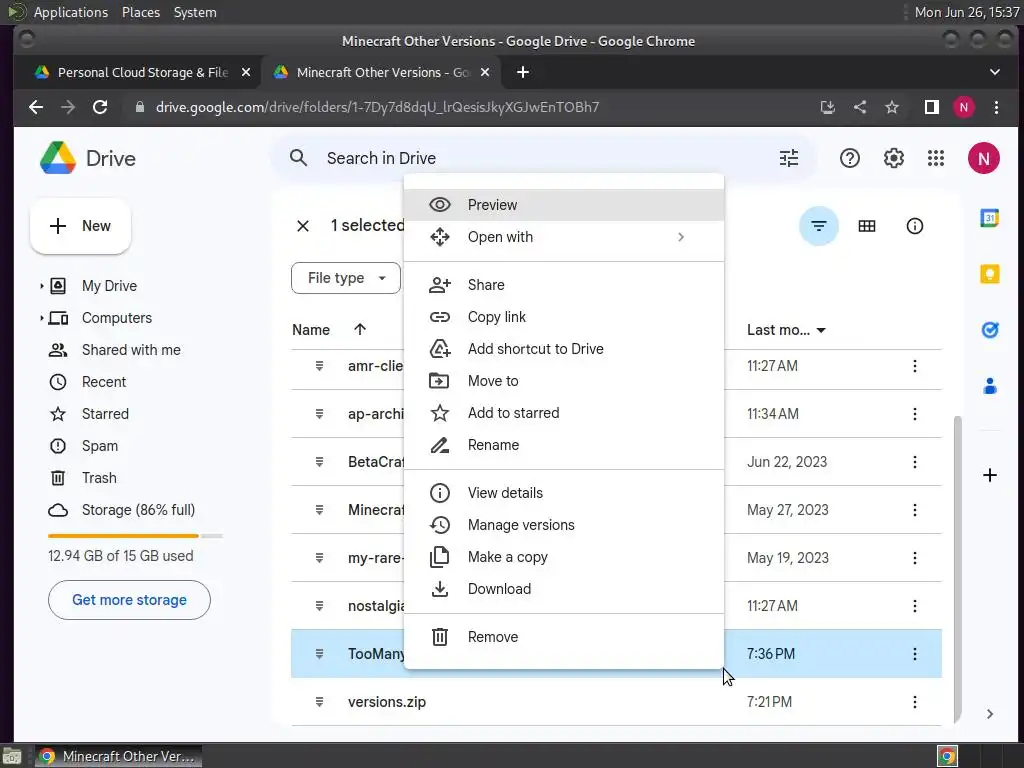Viewport: 1024px width, 768px height.
Task: Toggle Chrome side panel
Action: (x=931, y=107)
